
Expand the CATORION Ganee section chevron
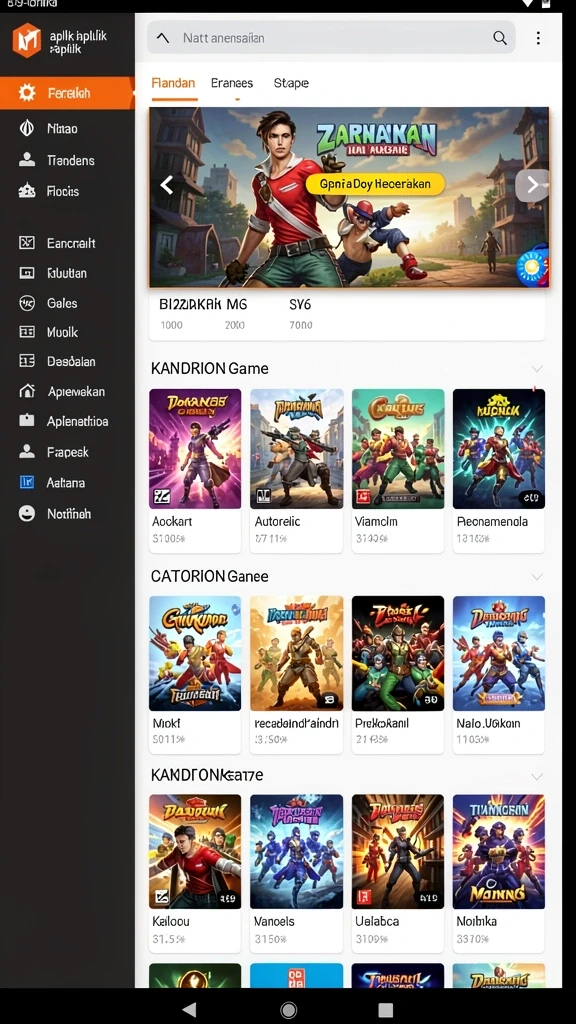click(537, 577)
